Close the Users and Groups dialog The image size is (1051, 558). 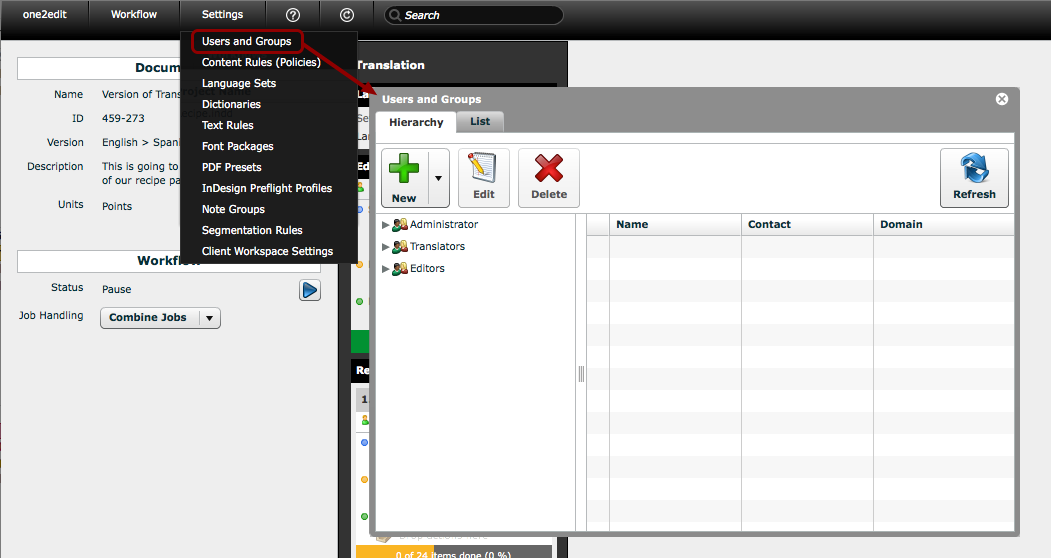(1002, 99)
